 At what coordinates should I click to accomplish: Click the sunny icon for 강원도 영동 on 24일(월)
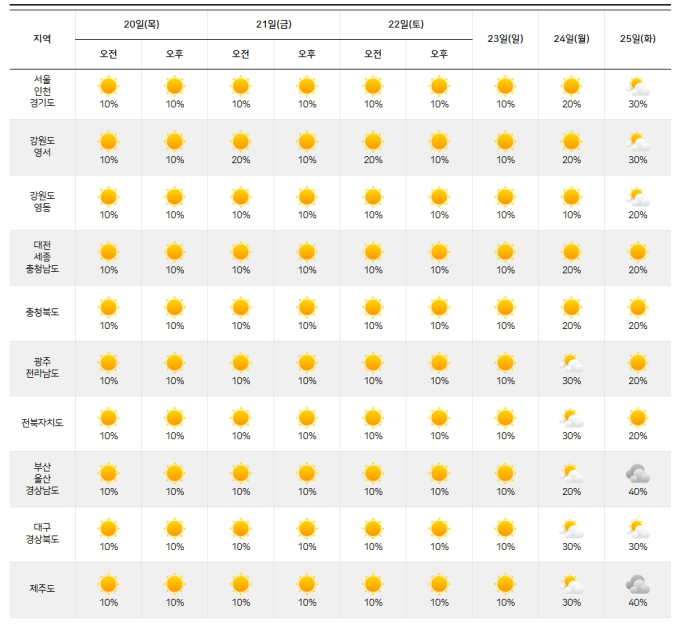571,196
